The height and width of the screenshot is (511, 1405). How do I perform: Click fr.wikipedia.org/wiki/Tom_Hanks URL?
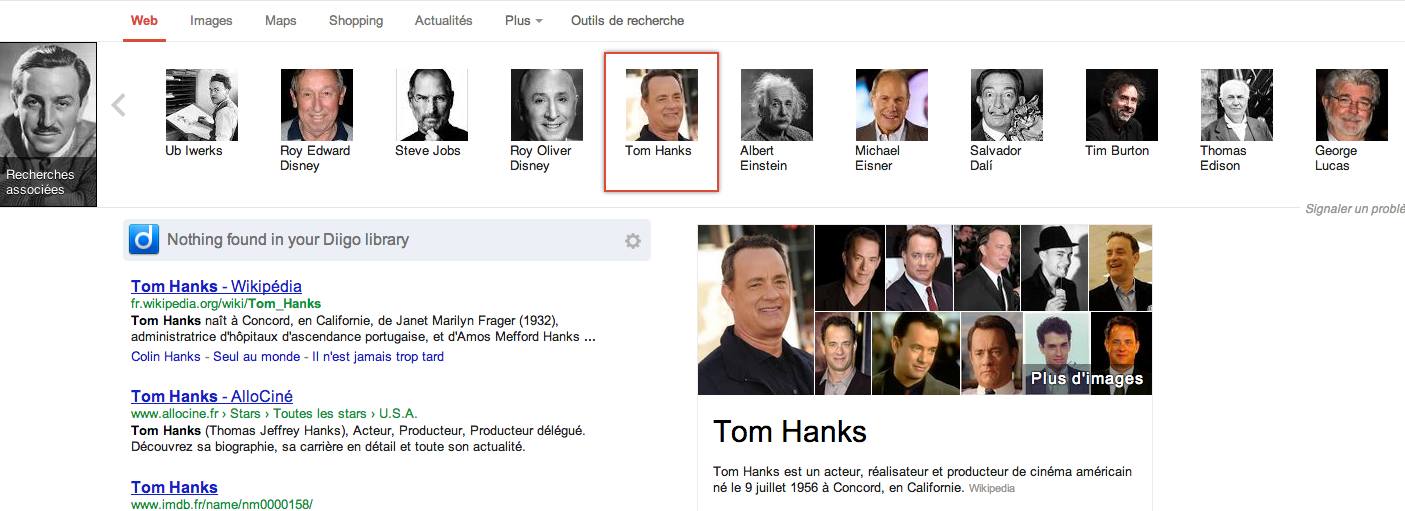point(226,304)
